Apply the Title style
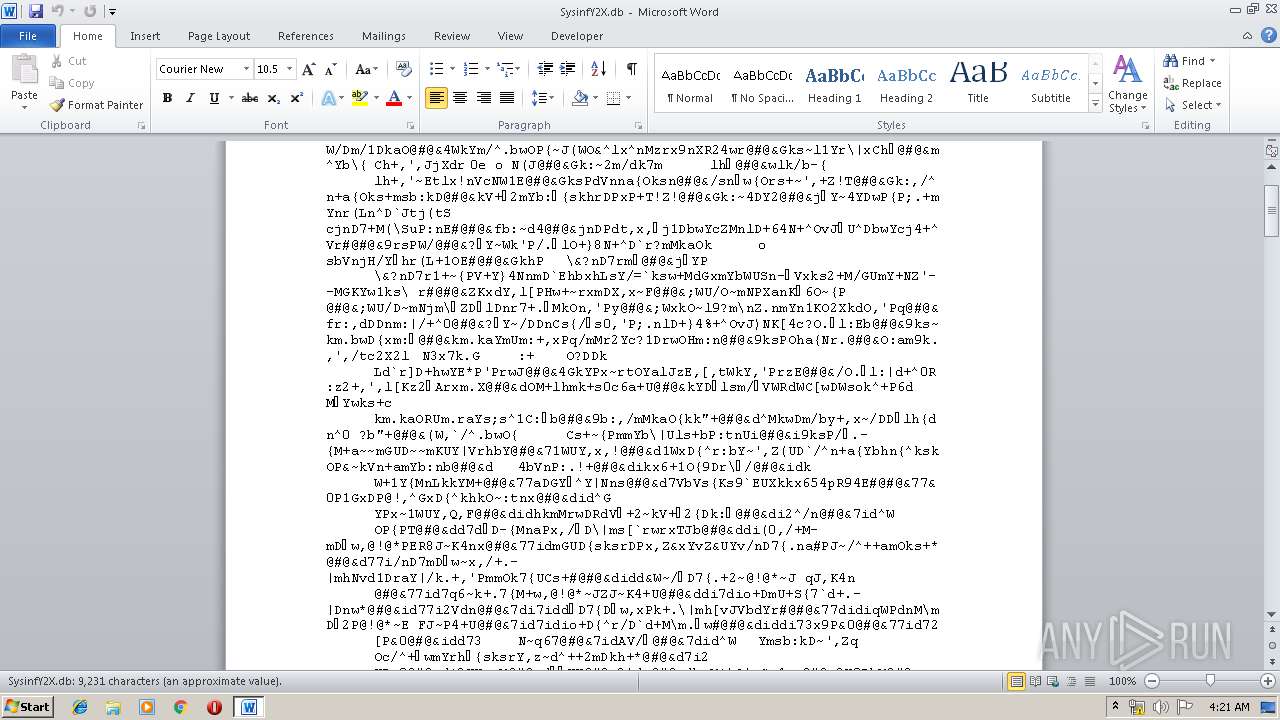1280x720 pixels. (978, 84)
